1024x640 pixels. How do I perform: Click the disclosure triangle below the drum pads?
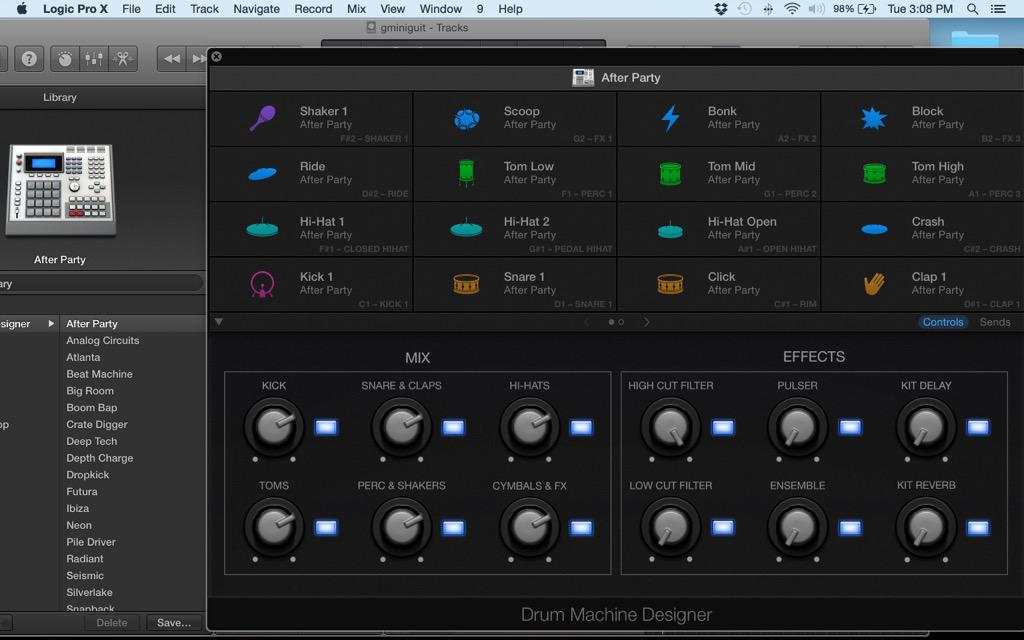pyautogui.click(x=218, y=322)
